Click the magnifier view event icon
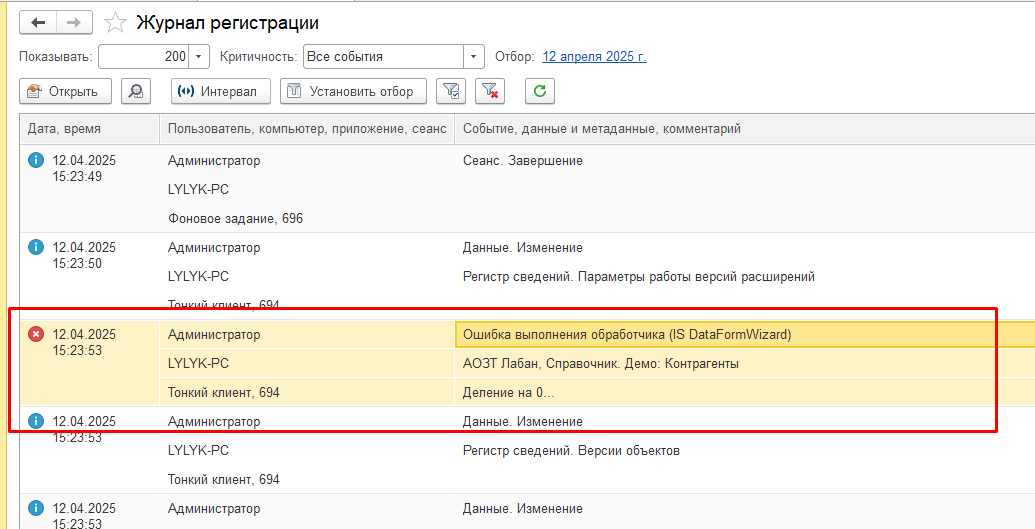 tap(136, 91)
